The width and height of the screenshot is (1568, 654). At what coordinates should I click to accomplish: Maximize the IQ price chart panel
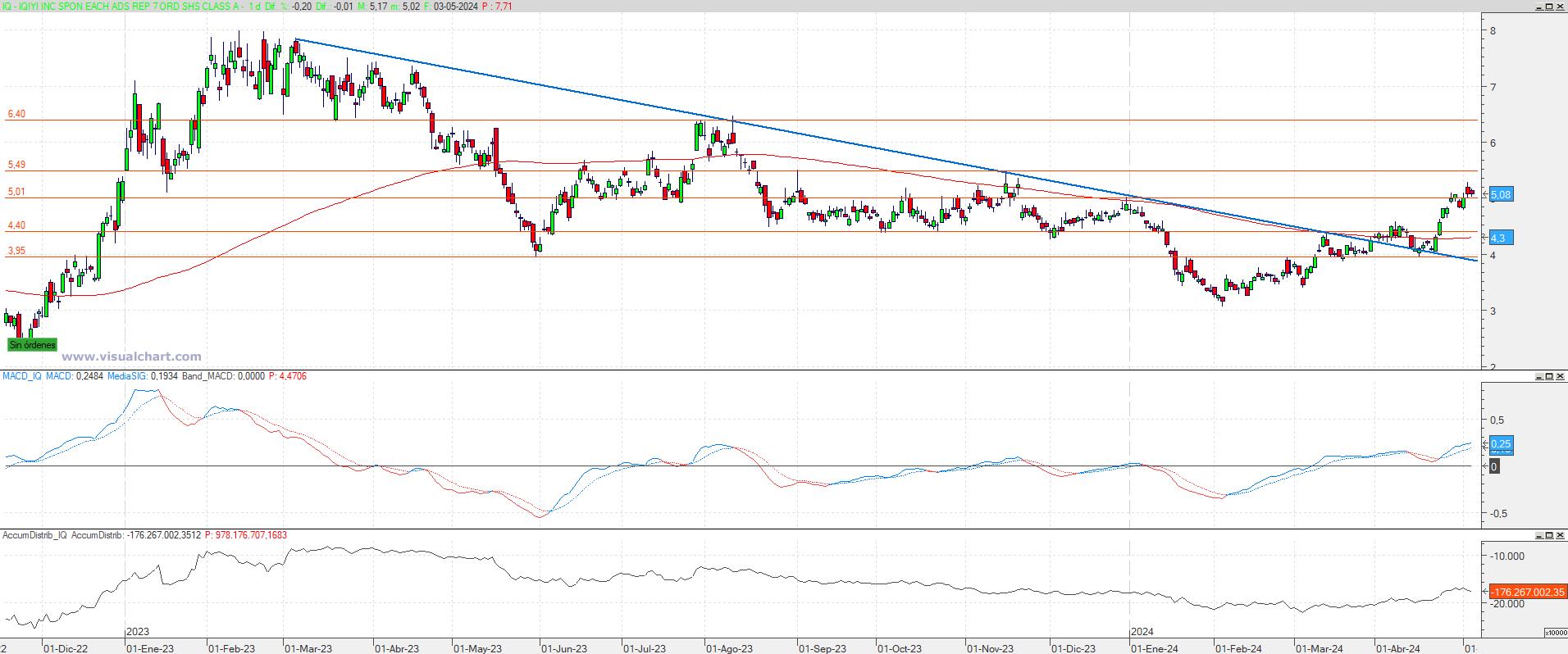[1550, 6]
